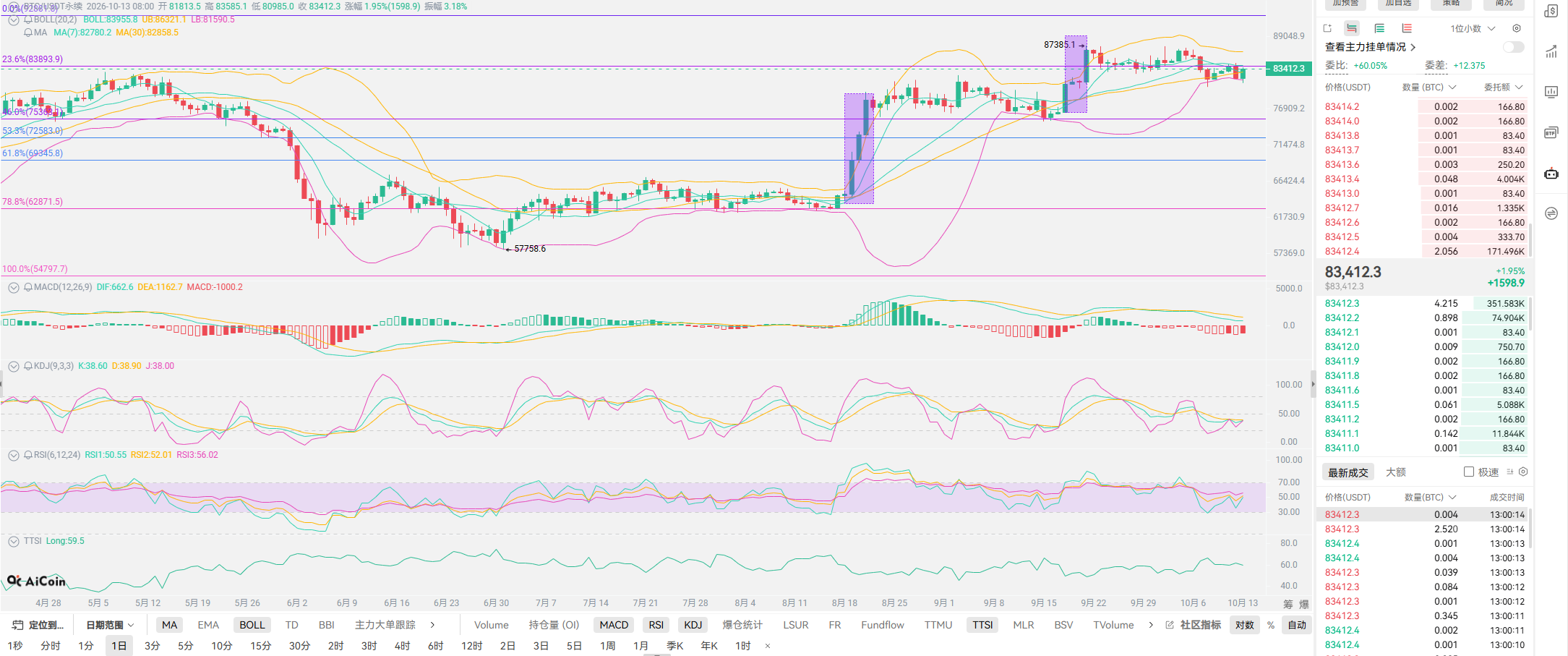Screen dimensions: 1568x656
Task: Select green bids-only order book view icon
Action: coord(1379,28)
